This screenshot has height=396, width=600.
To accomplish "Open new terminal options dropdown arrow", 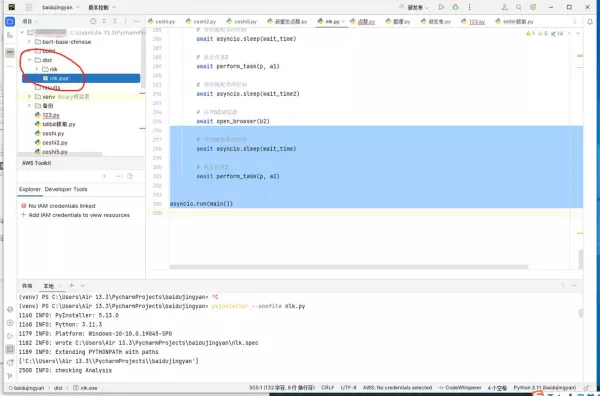I will coord(83,285).
